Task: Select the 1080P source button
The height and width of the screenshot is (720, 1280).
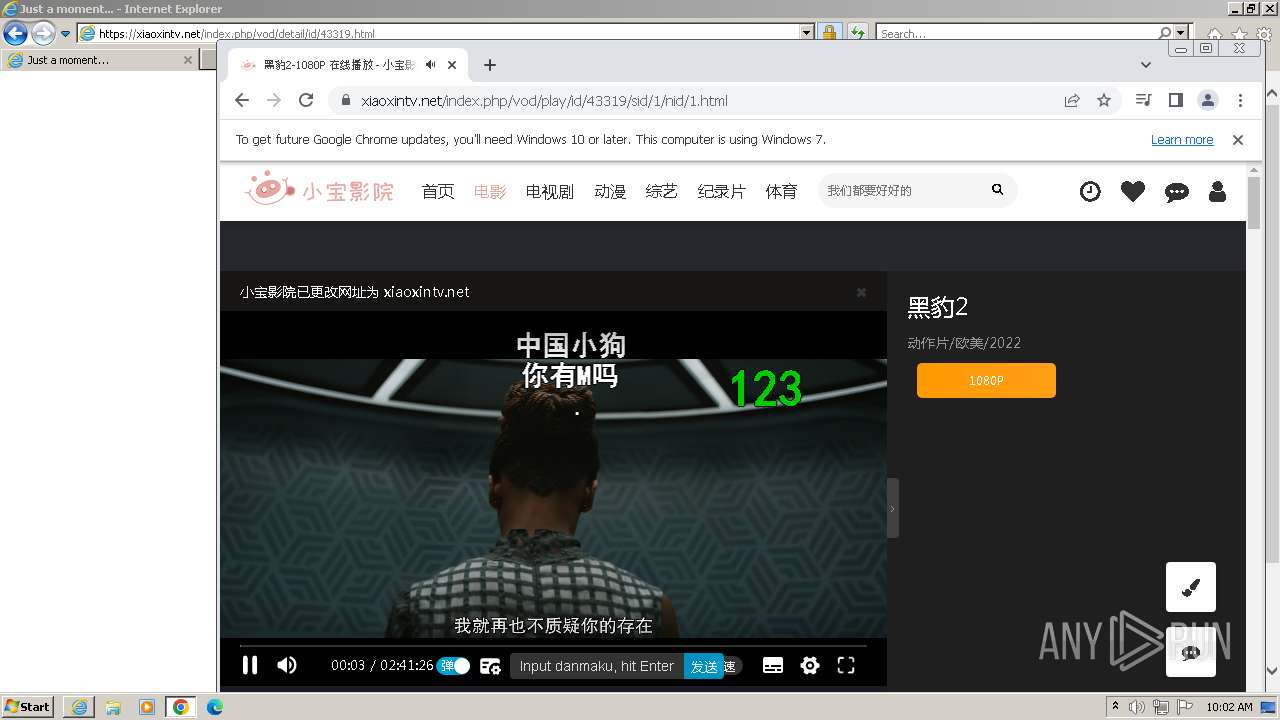Action: pos(986,381)
